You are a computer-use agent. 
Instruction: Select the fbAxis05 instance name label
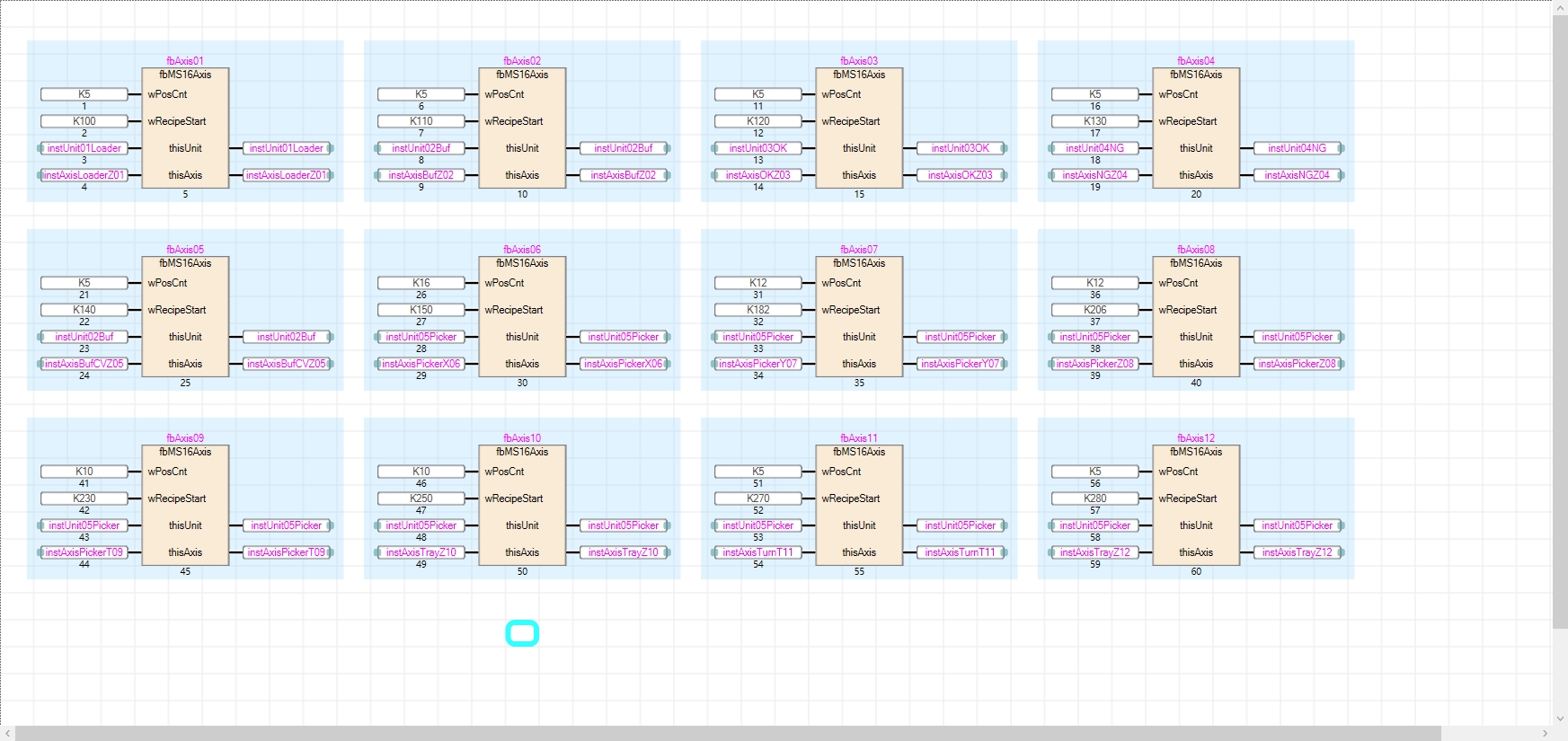tap(185, 250)
